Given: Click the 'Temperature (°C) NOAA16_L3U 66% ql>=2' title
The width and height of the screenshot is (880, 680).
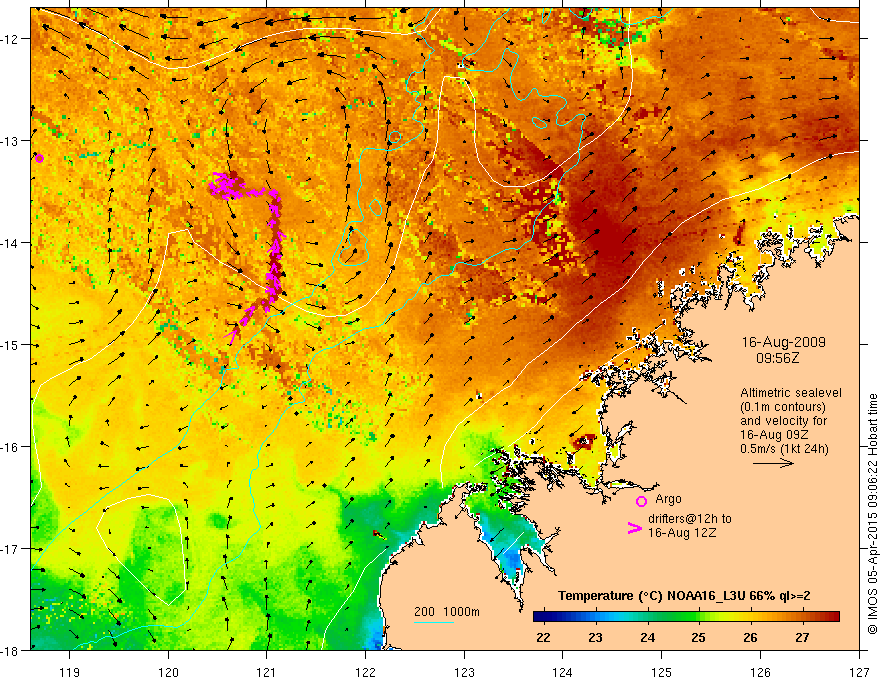Looking at the screenshot, I should tap(684, 596).
